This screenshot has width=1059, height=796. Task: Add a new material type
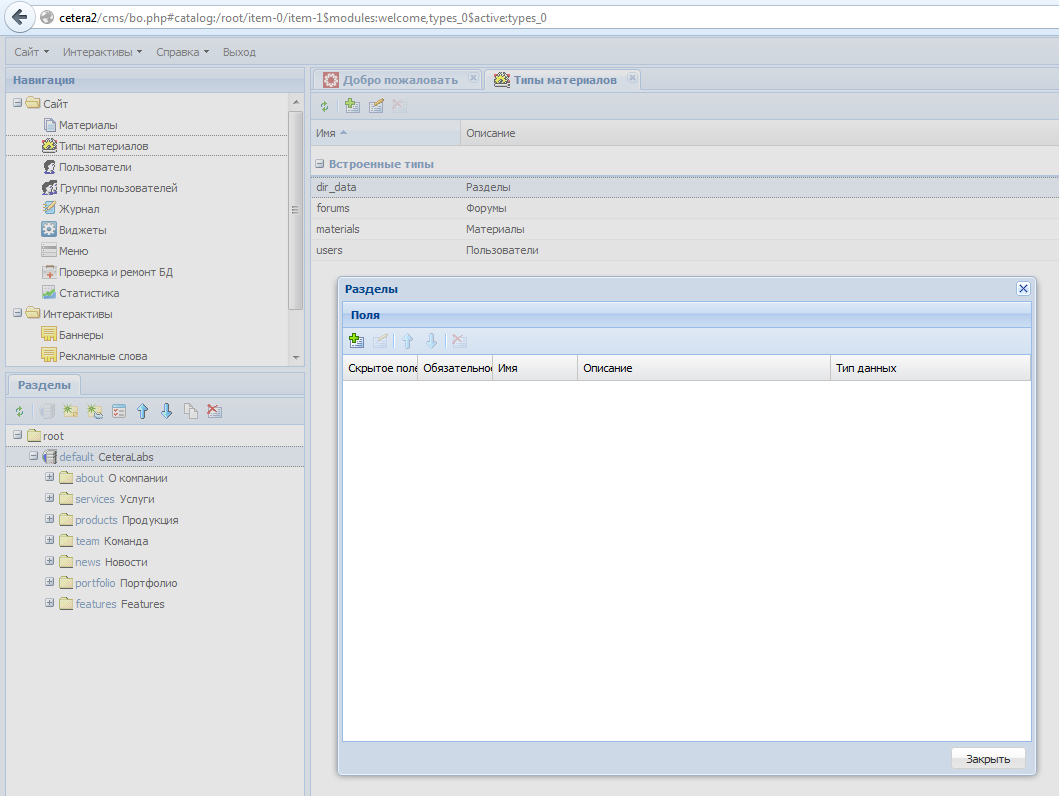352,106
